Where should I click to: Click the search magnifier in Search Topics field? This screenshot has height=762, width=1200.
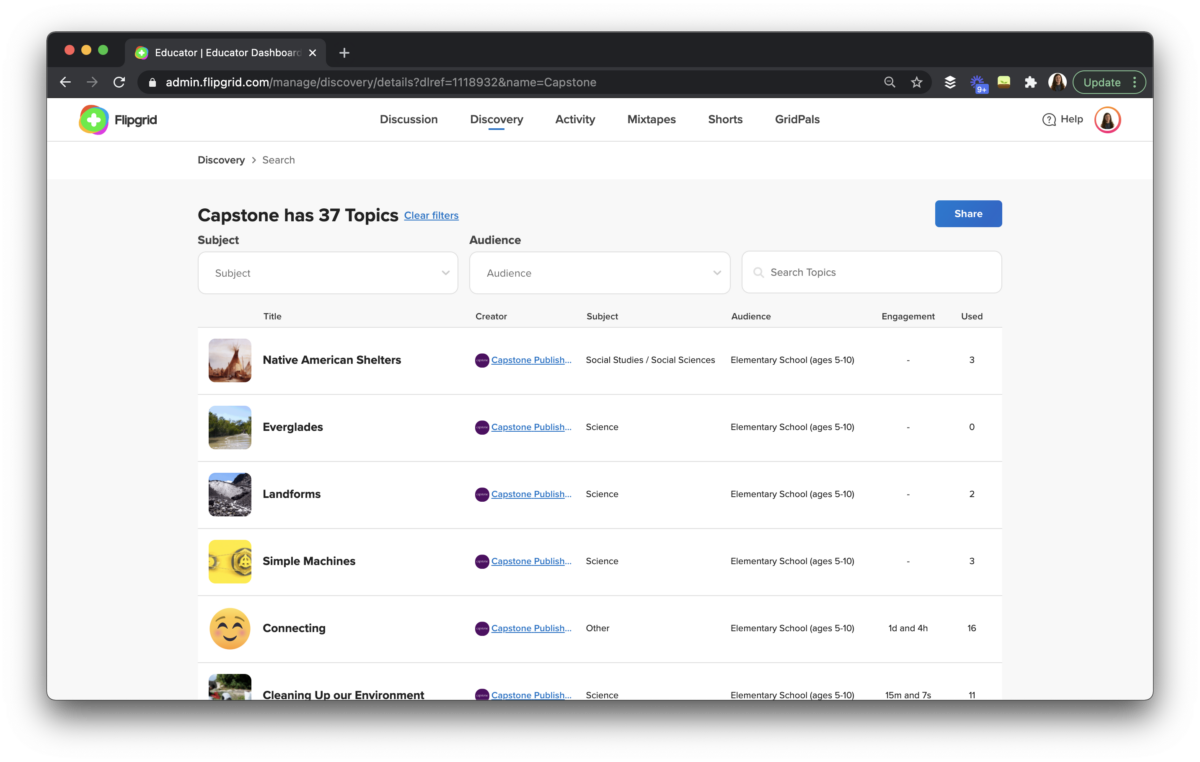(x=758, y=272)
